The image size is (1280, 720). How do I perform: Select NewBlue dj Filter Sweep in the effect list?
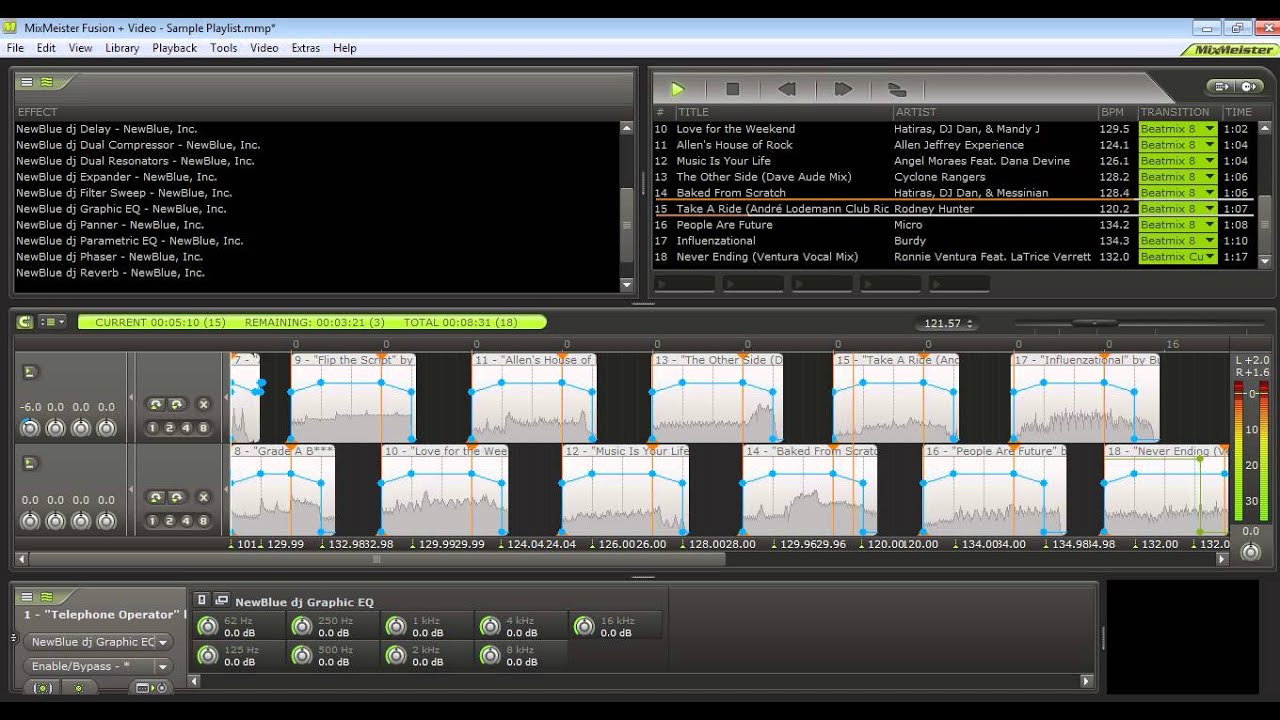click(x=124, y=193)
